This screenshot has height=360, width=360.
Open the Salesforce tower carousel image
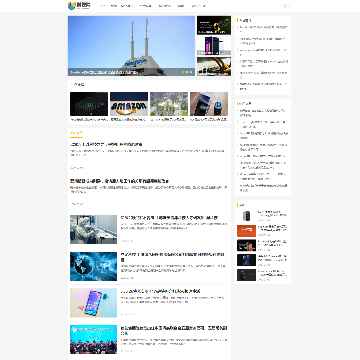[x=131, y=46]
